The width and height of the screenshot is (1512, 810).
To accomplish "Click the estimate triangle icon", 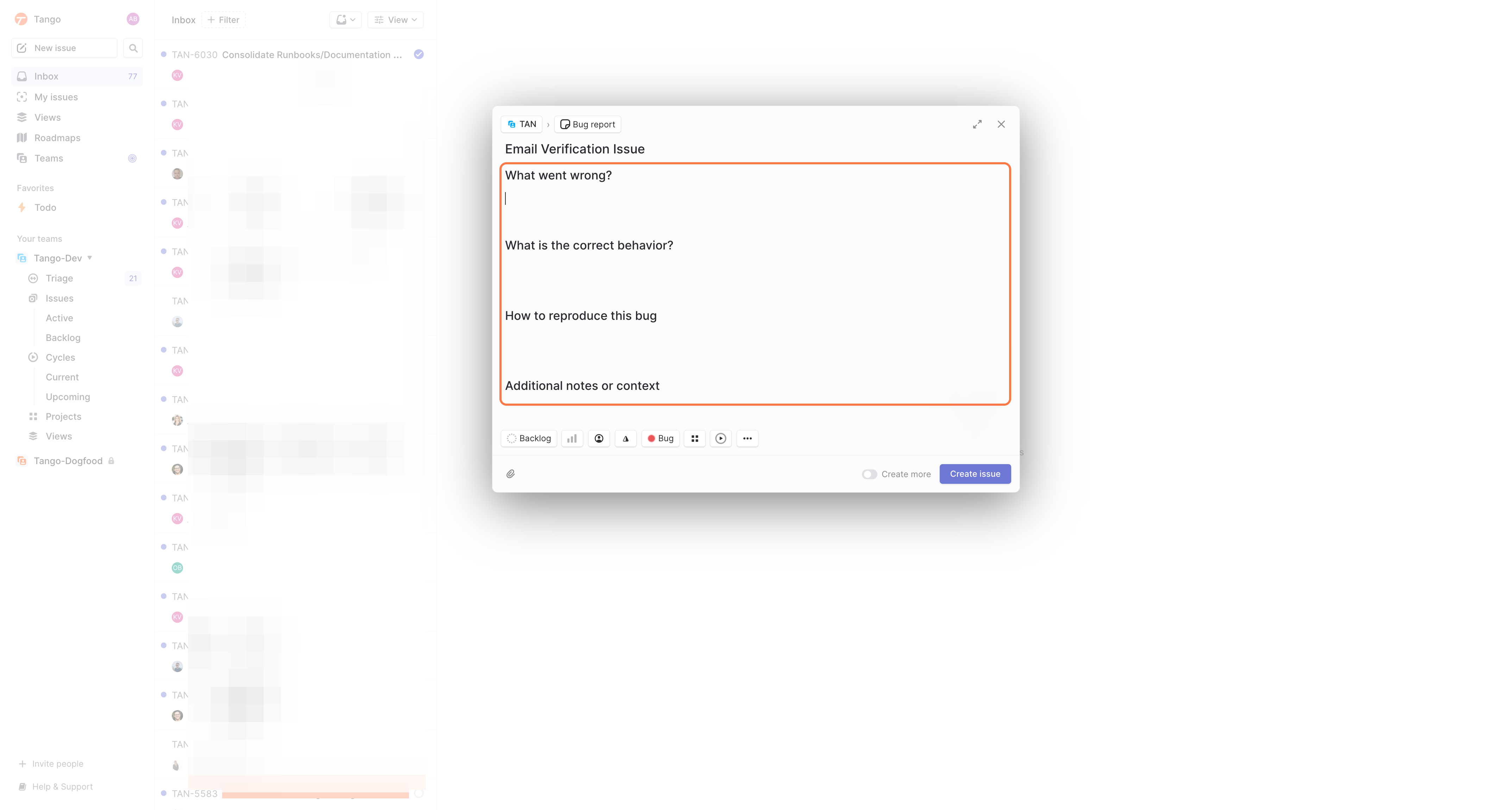I will tap(626, 438).
